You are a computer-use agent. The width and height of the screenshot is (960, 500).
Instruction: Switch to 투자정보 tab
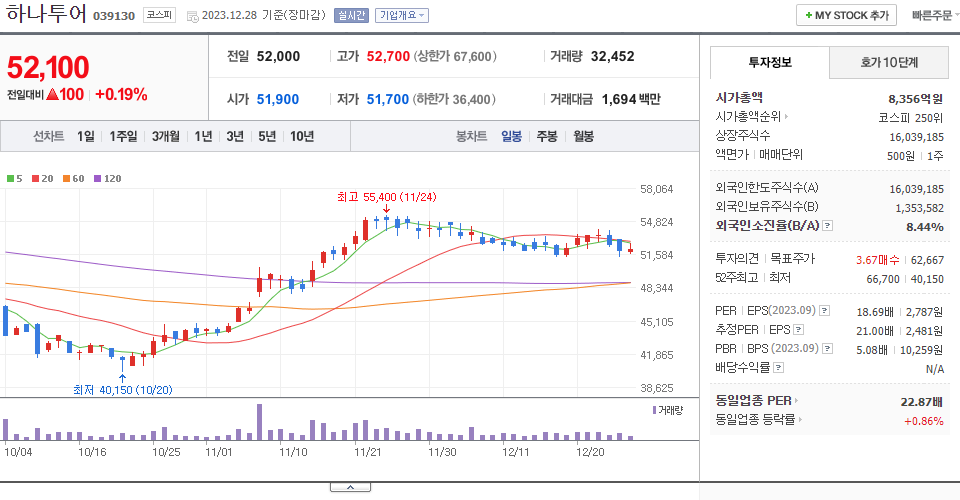(x=770, y=62)
